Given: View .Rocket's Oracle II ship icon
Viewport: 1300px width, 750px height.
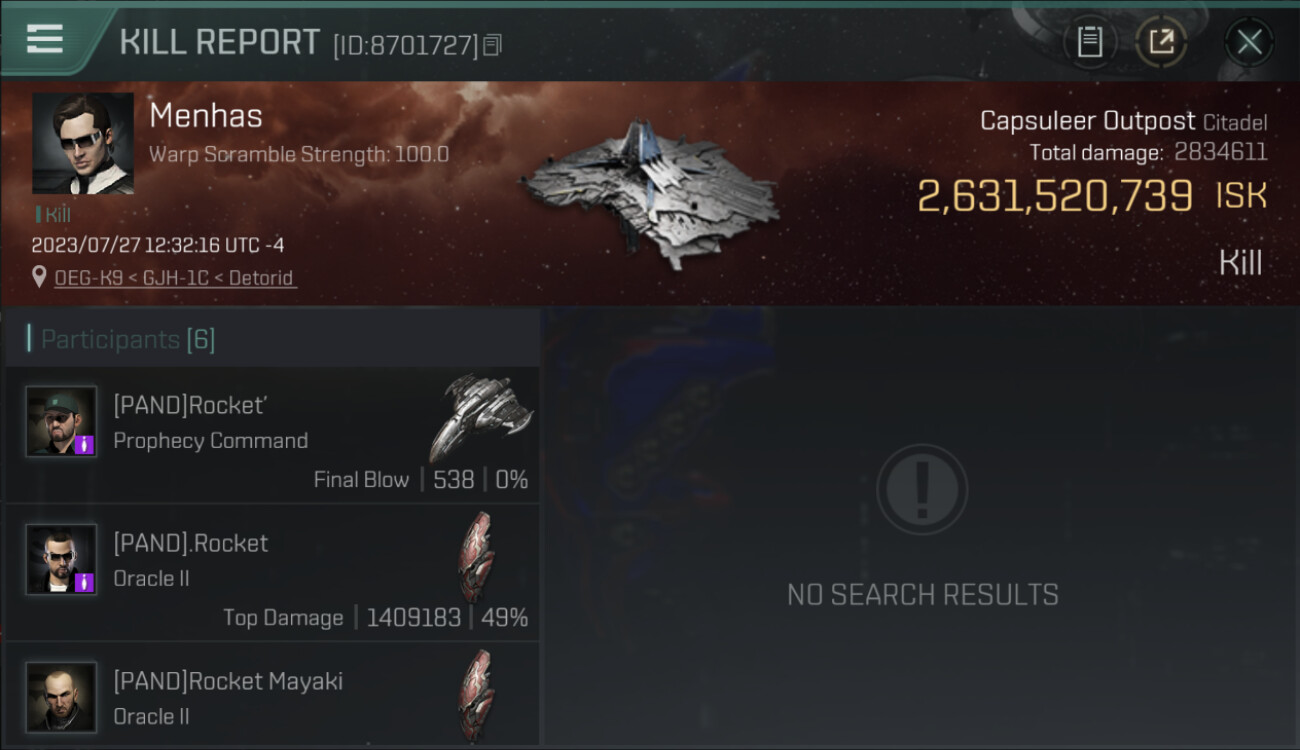Looking at the screenshot, I should point(476,556).
